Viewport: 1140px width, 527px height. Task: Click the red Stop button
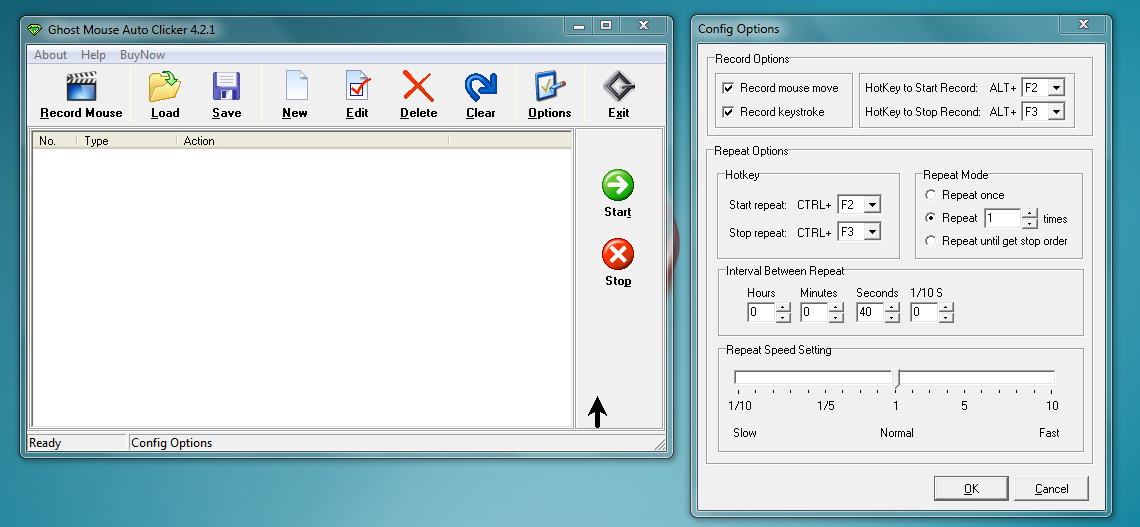618,254
